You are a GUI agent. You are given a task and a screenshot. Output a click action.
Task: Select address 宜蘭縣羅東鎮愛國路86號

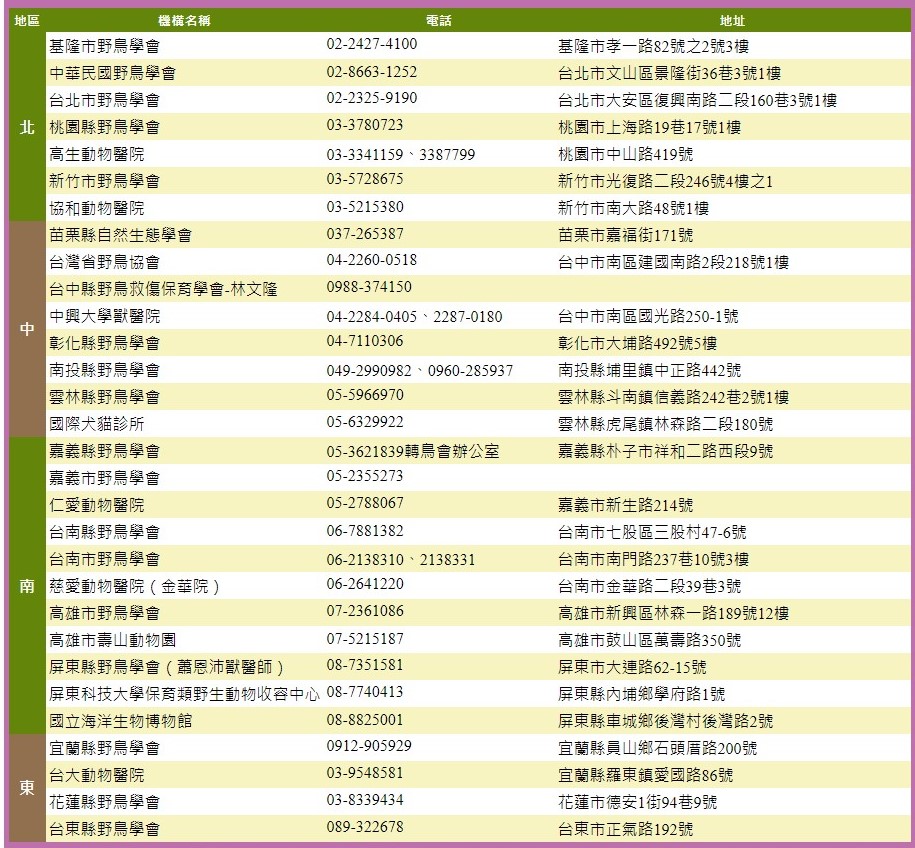(x=645, y=775)
